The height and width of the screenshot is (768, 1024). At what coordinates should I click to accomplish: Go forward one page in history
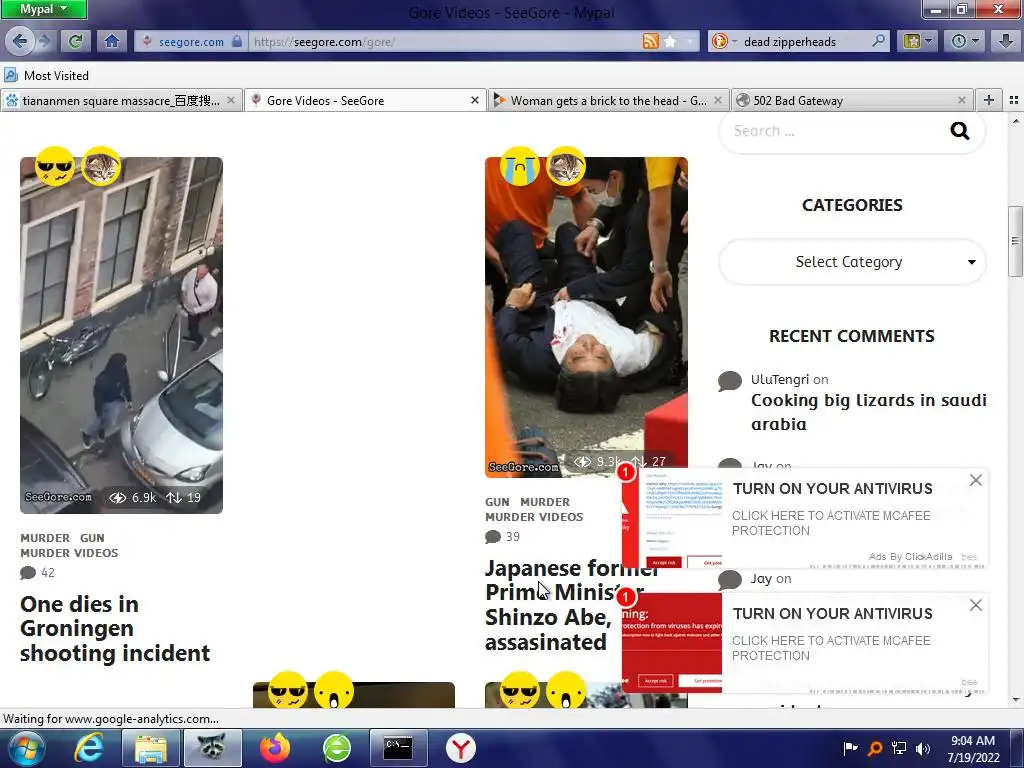pos(44,42)
